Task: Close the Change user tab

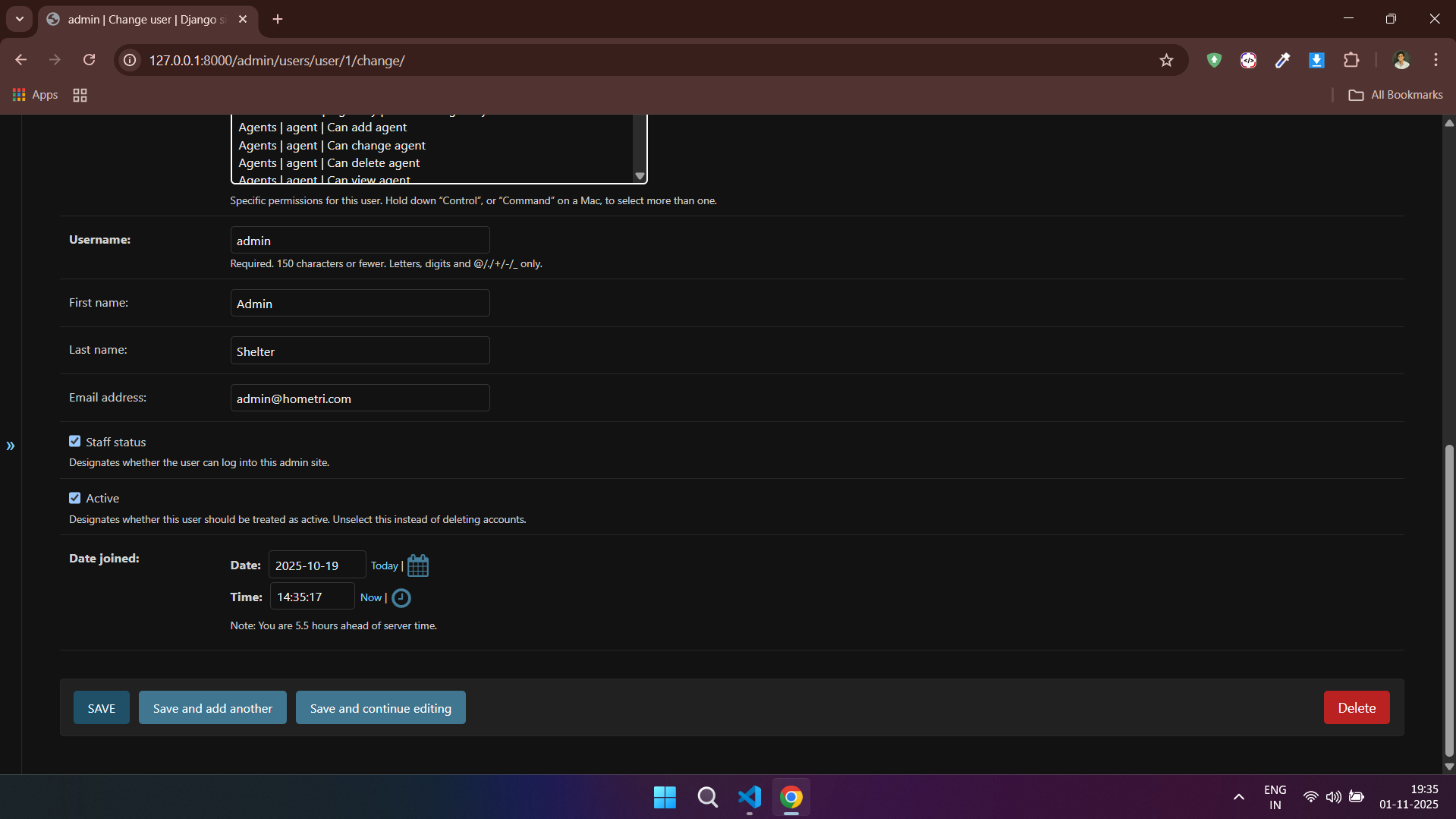Action: point(243,19)
